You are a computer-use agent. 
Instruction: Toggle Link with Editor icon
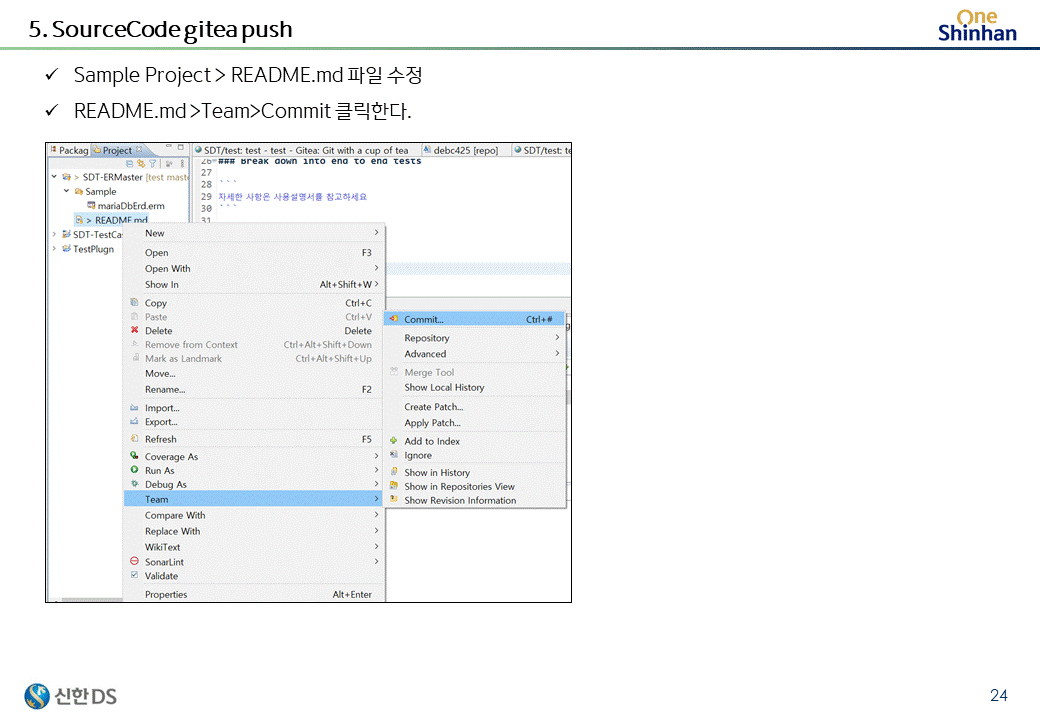click(x=141, y=163)
